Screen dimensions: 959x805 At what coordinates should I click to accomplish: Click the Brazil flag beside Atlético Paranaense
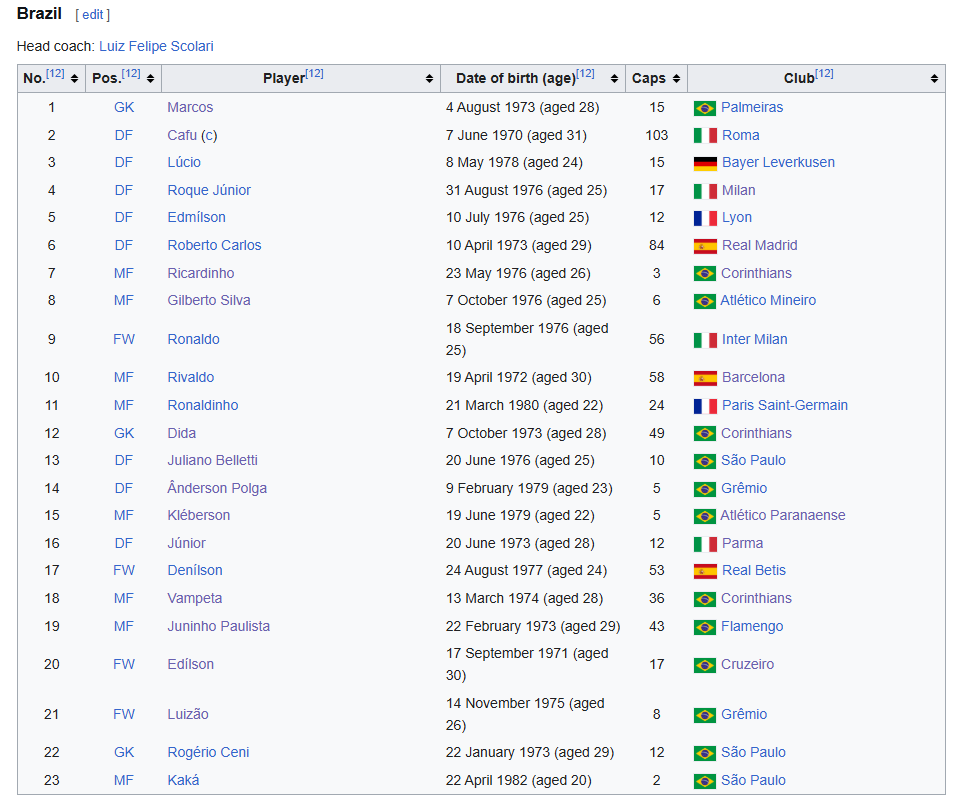tap(705, 516)
